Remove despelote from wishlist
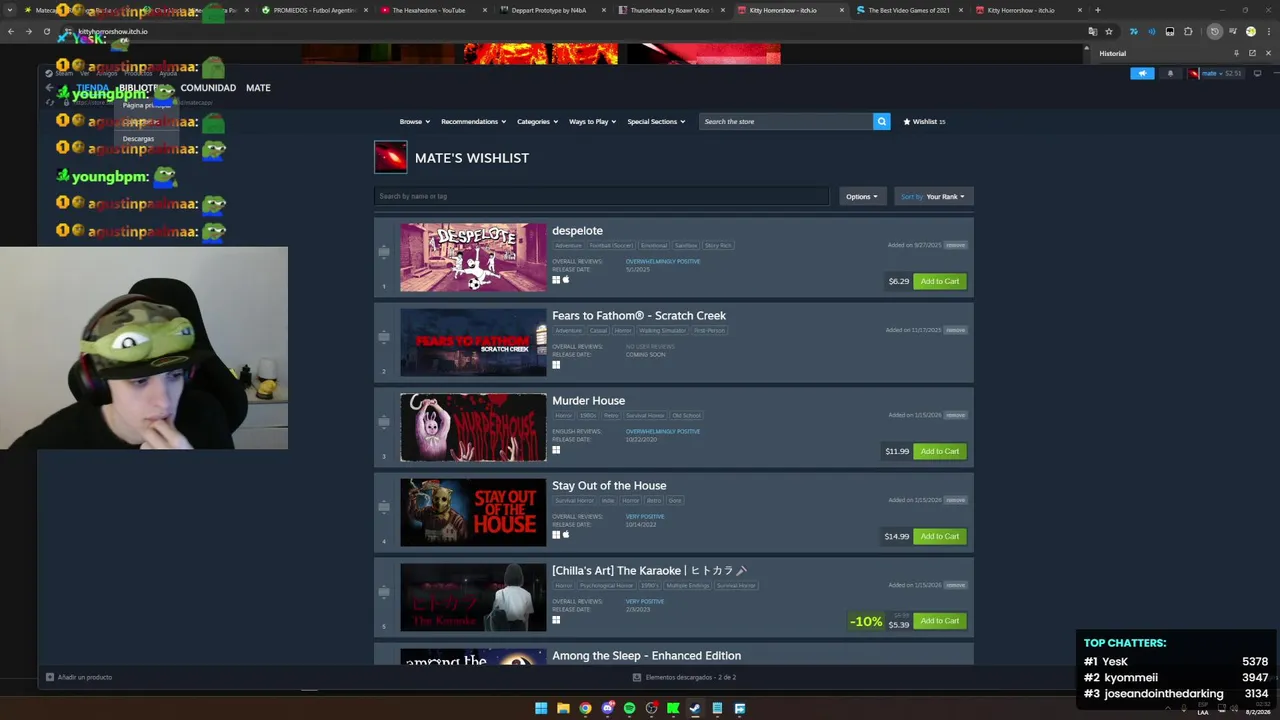Image resolution: width=1280 pixels, height=720 pixels. (x=956, y=245)
